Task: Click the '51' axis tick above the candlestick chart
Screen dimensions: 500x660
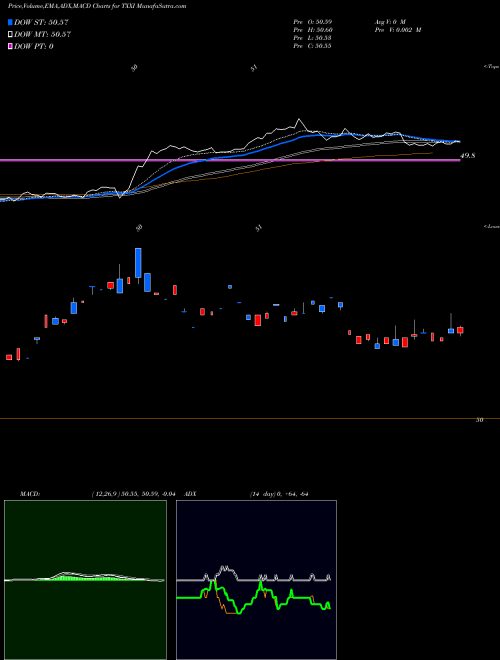Action: [259, 228]
